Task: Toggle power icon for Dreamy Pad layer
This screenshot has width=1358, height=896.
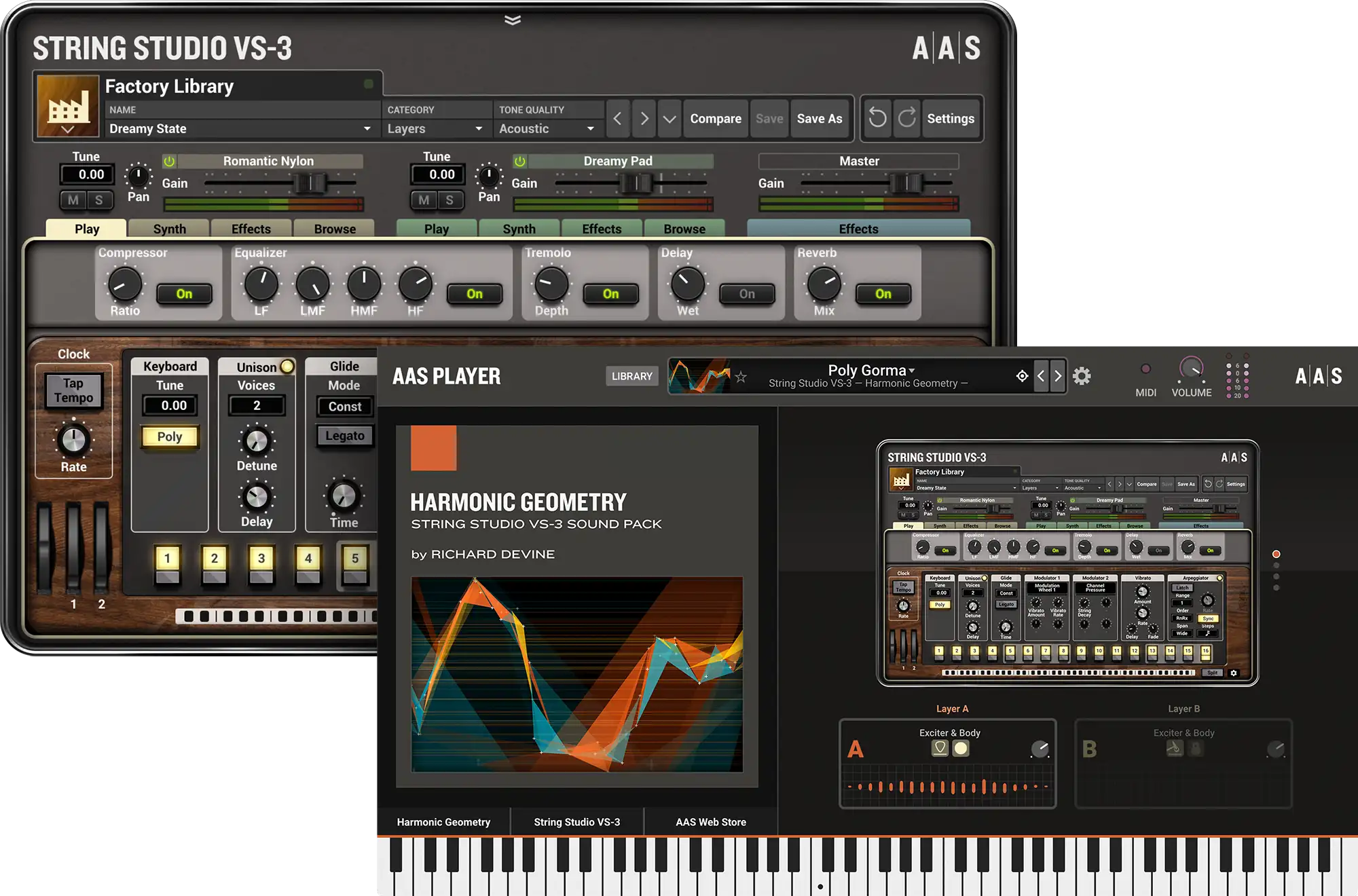Action: [x=519, y=161]
